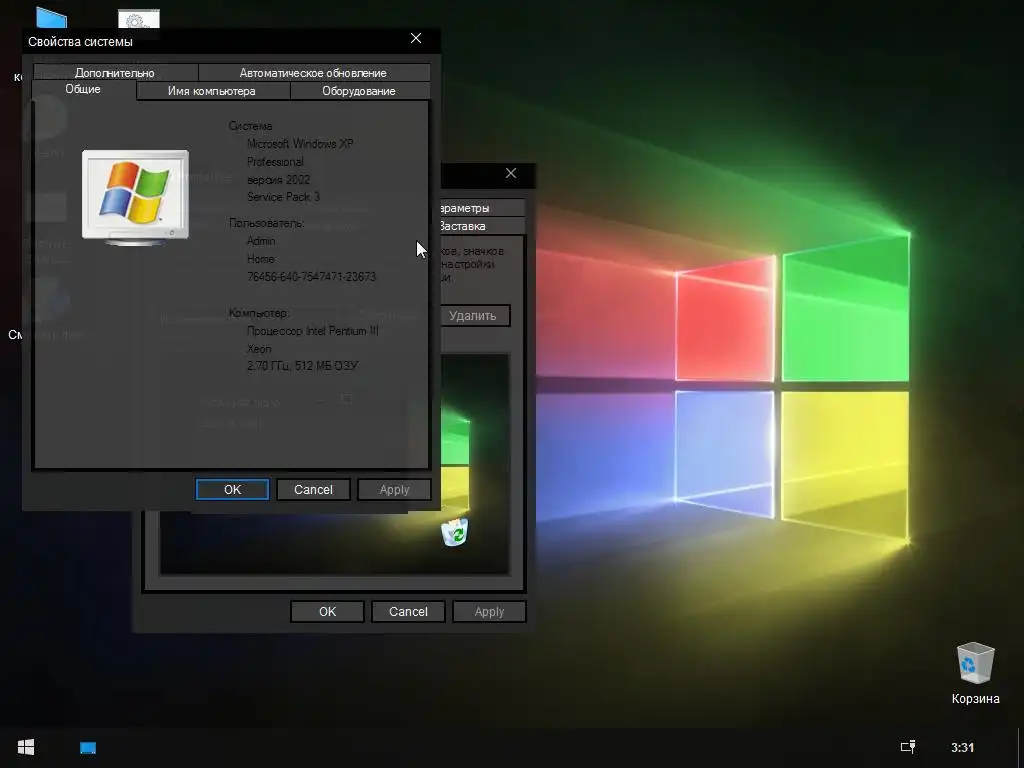Open the Имя компьютера tab
Viewport: 1024px width, 768px height.
[x=212, y=91]
